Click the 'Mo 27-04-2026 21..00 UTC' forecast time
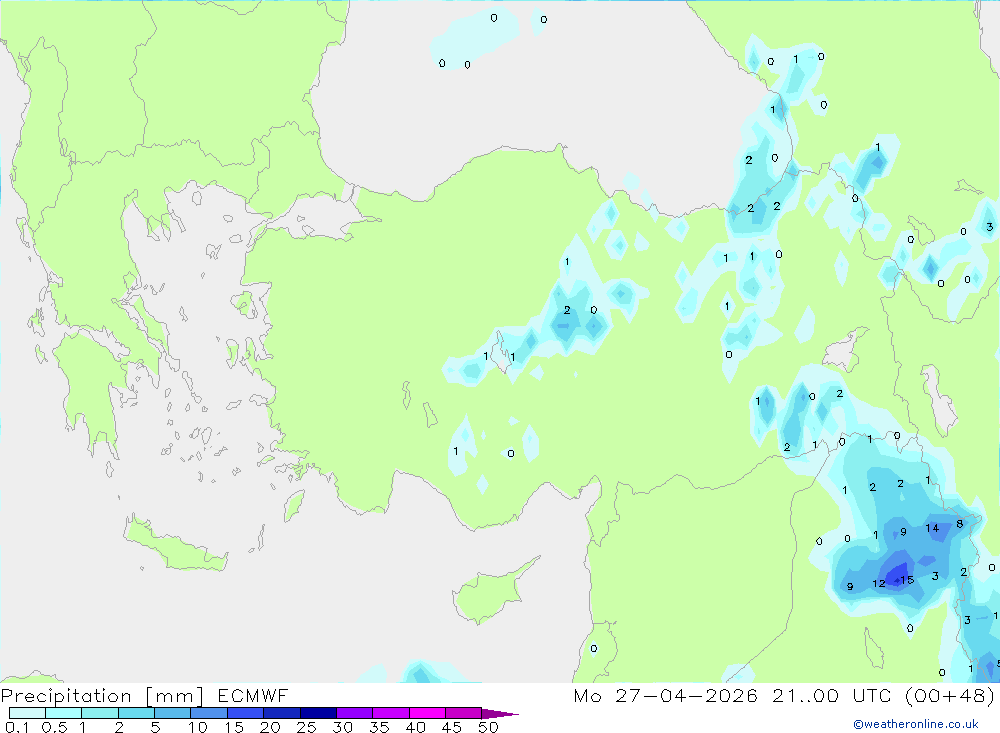The width and height of the screenshot is (1000, 733). click(x=732, y=695)
